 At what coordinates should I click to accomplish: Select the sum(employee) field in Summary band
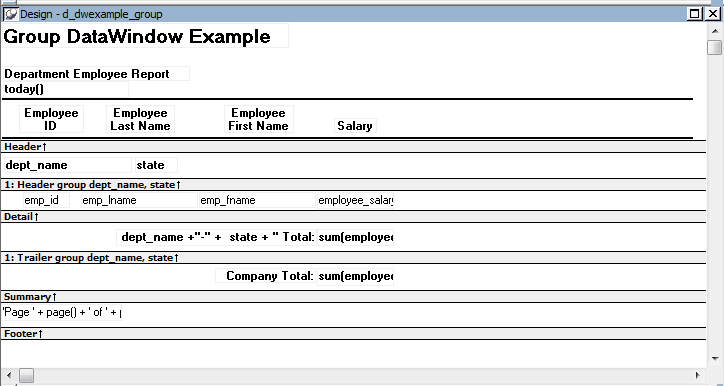(x=355, y=276)
